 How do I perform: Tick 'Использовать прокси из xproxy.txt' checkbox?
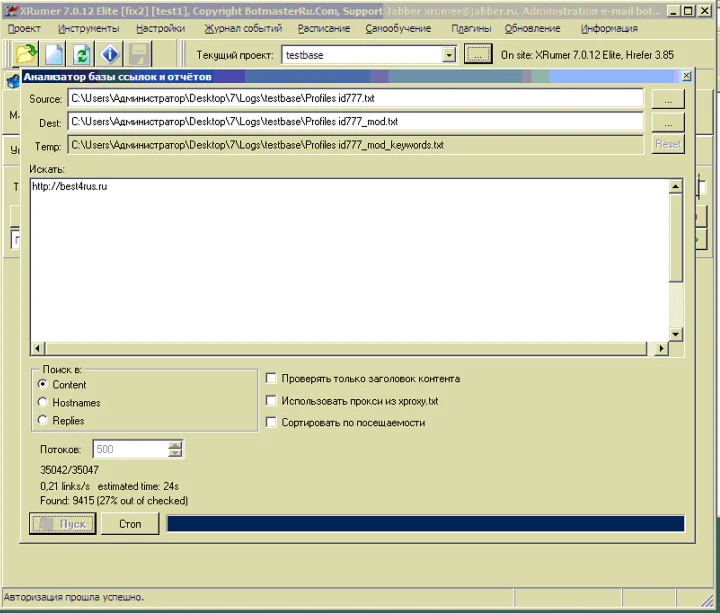coord(271,401)
